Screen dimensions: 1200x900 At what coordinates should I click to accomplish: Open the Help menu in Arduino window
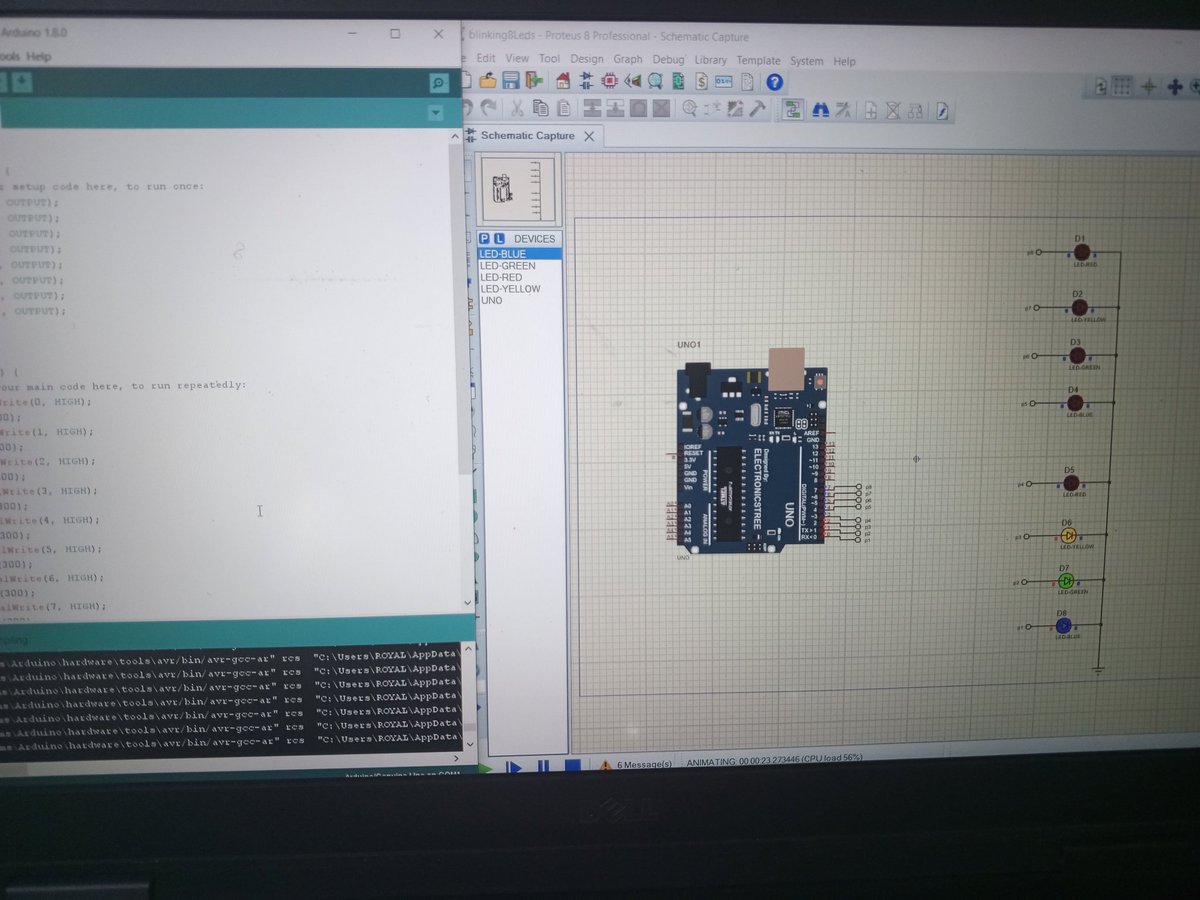tap(39, 57)
